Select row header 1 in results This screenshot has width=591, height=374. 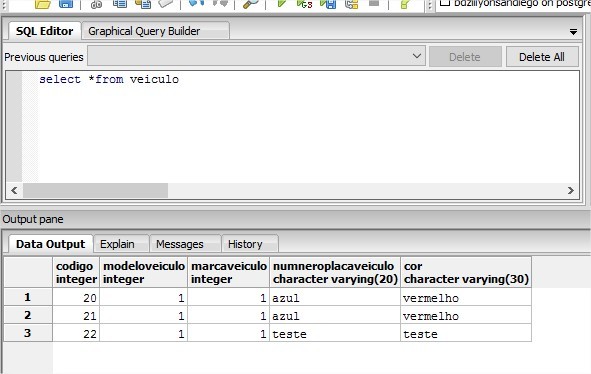pyautogui.click(x=28, y=297)
